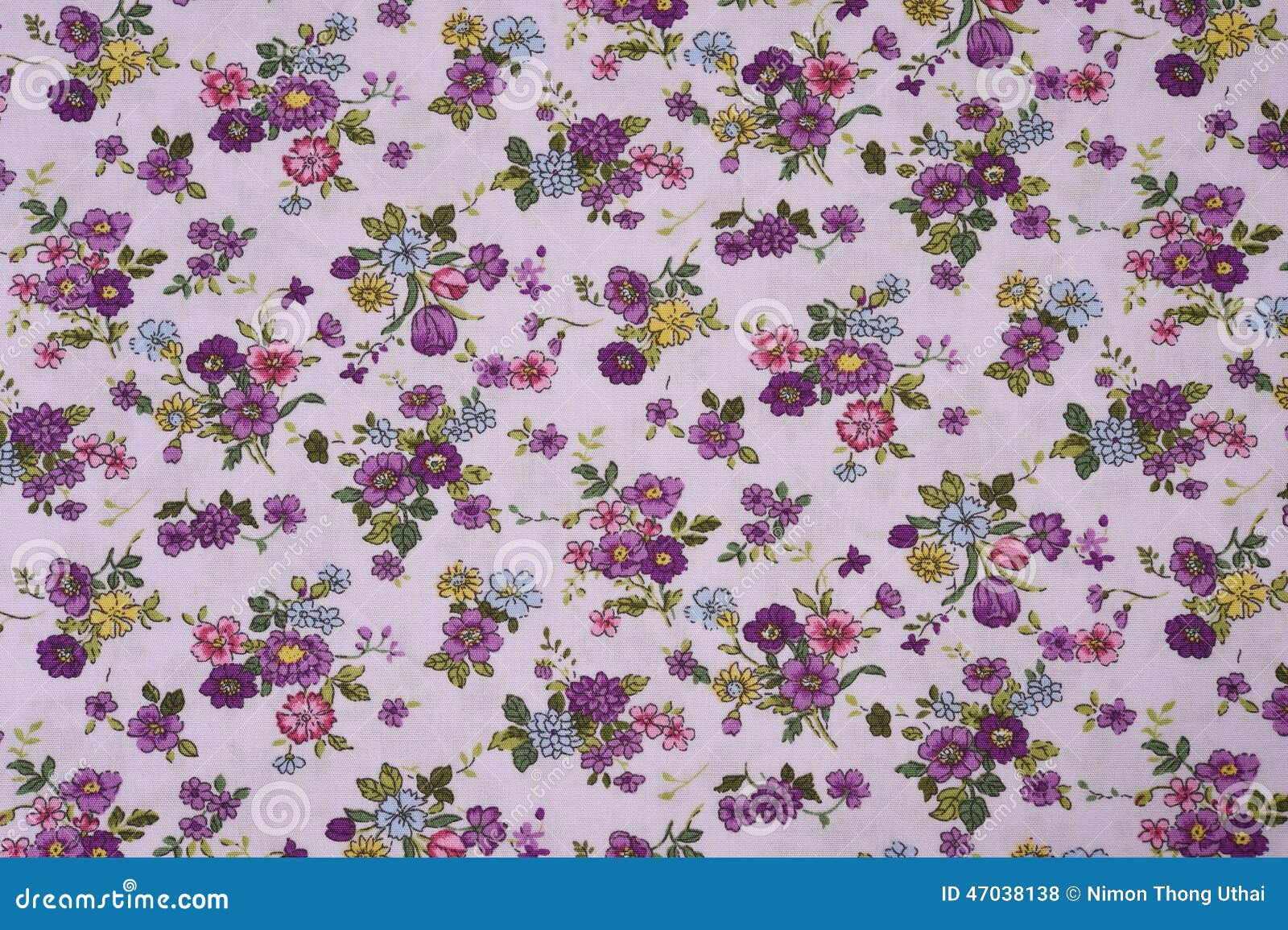Image resolution: width=1288 pixels, height=930 pixels.
Task: Click the copyright symbol in bottom bar
Action: pyautogui.click(x=1073, y=895)
